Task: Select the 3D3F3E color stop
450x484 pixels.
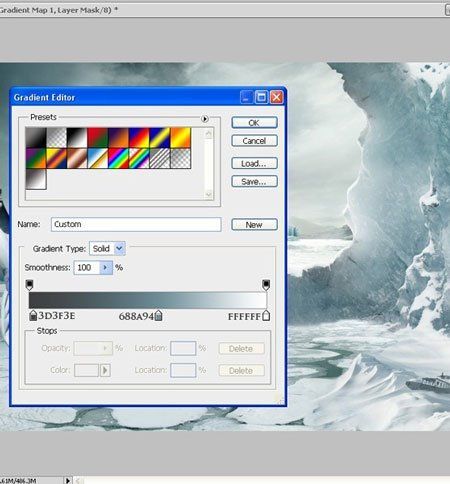Action: [33, 315]
